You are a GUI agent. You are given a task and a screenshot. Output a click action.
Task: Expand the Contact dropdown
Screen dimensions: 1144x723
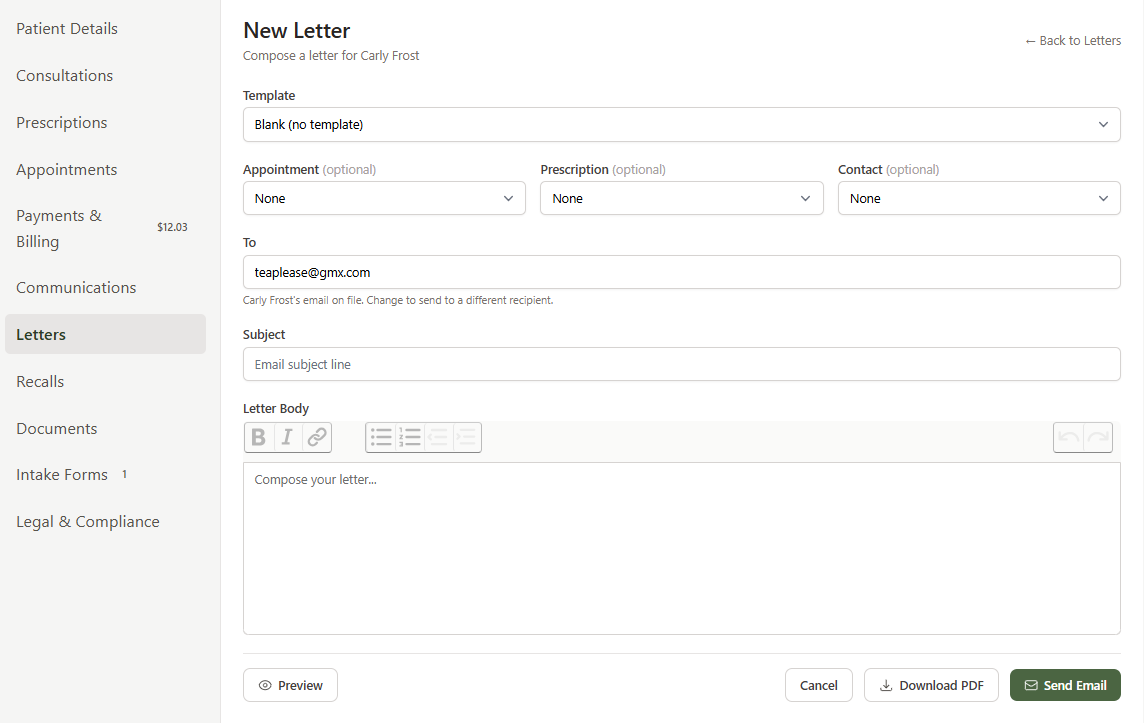pyautogui.click(x=978, y=198)
